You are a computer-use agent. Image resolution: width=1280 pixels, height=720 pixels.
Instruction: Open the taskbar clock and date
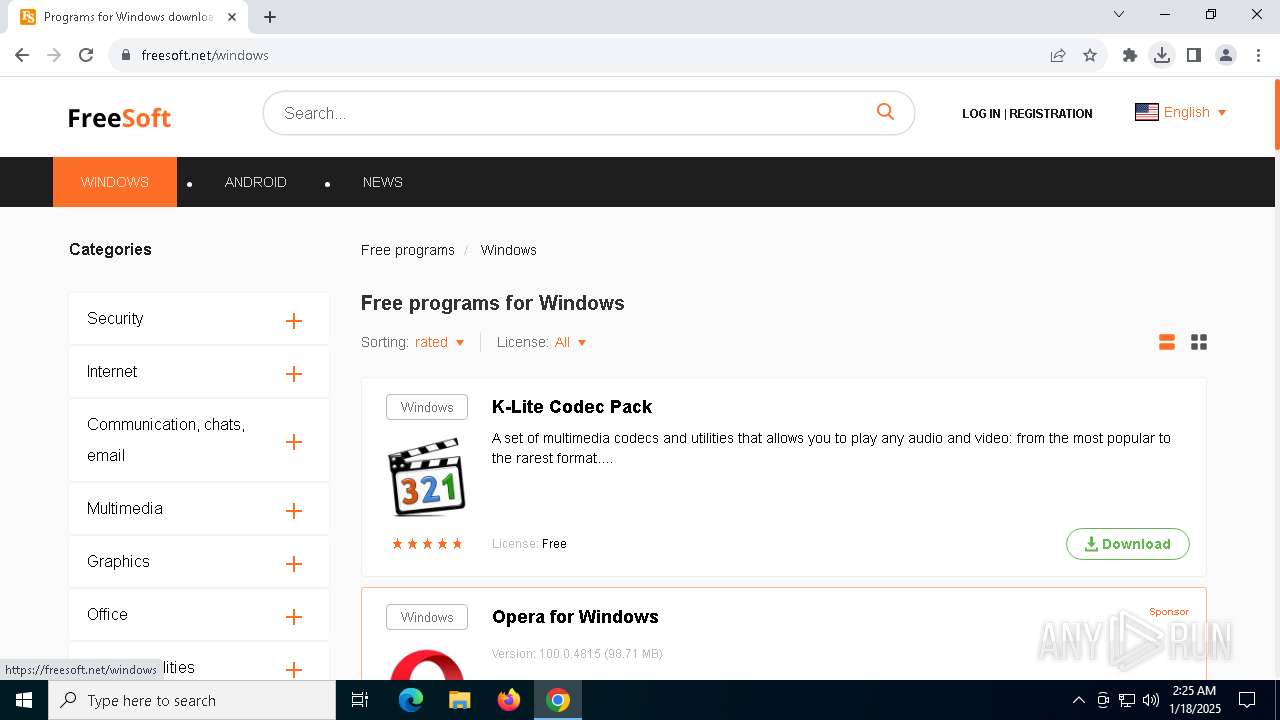coord(1195,700)
